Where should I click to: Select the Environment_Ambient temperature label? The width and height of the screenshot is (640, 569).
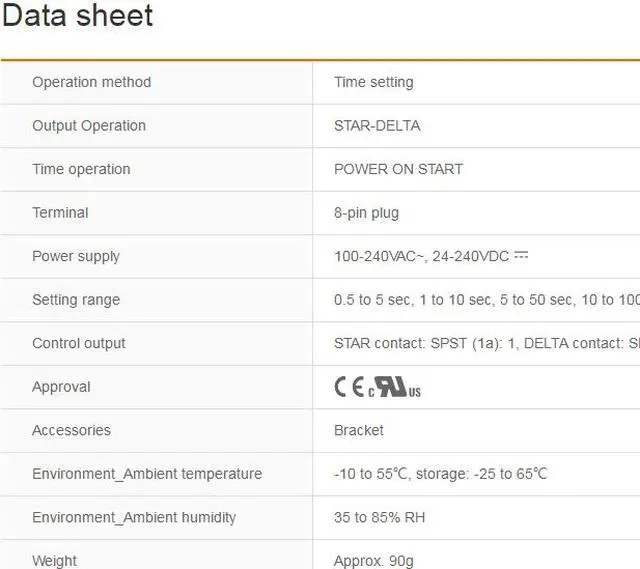(x=147, y=474)
